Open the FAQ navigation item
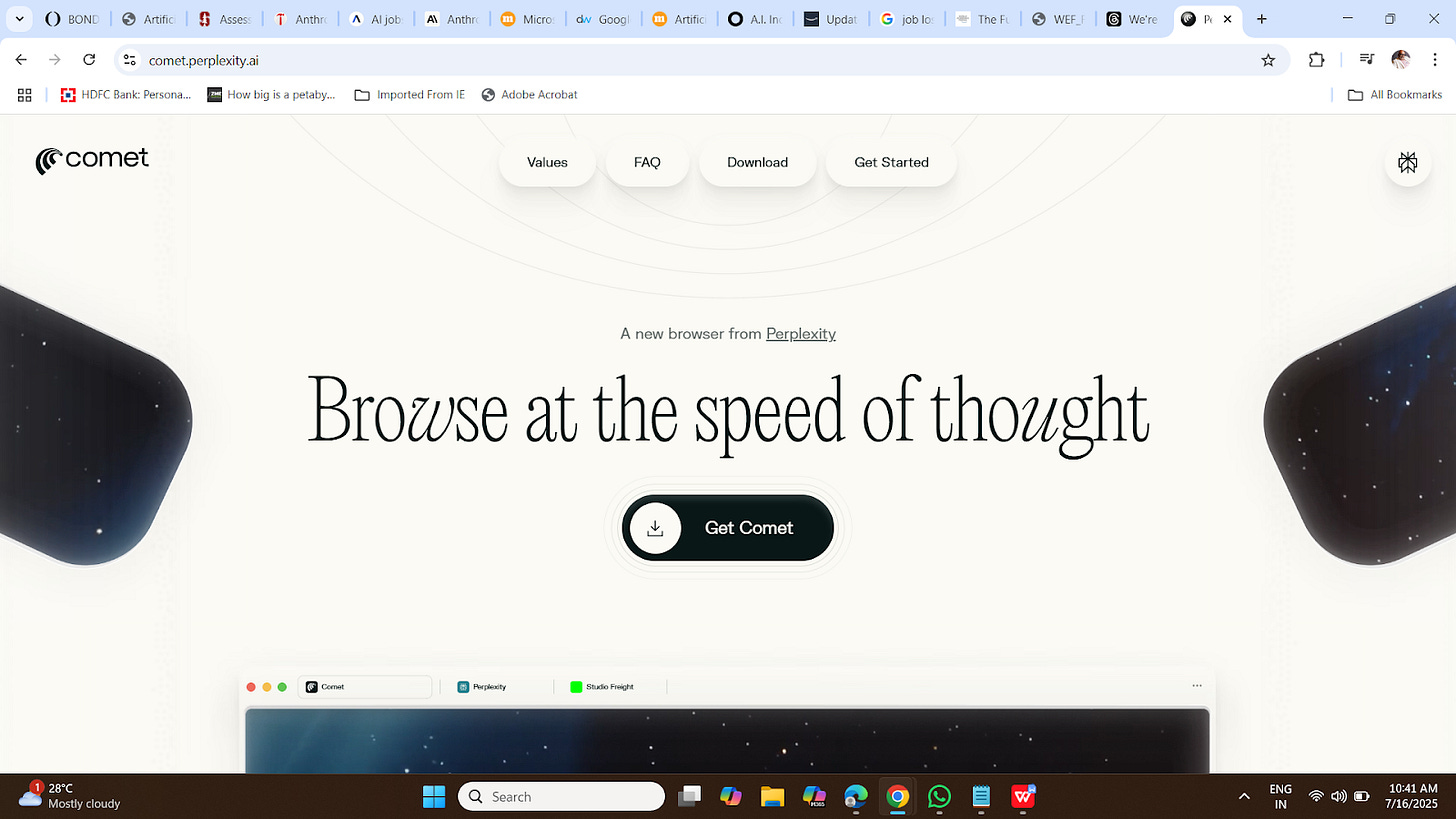 click(x=647, y=162)
